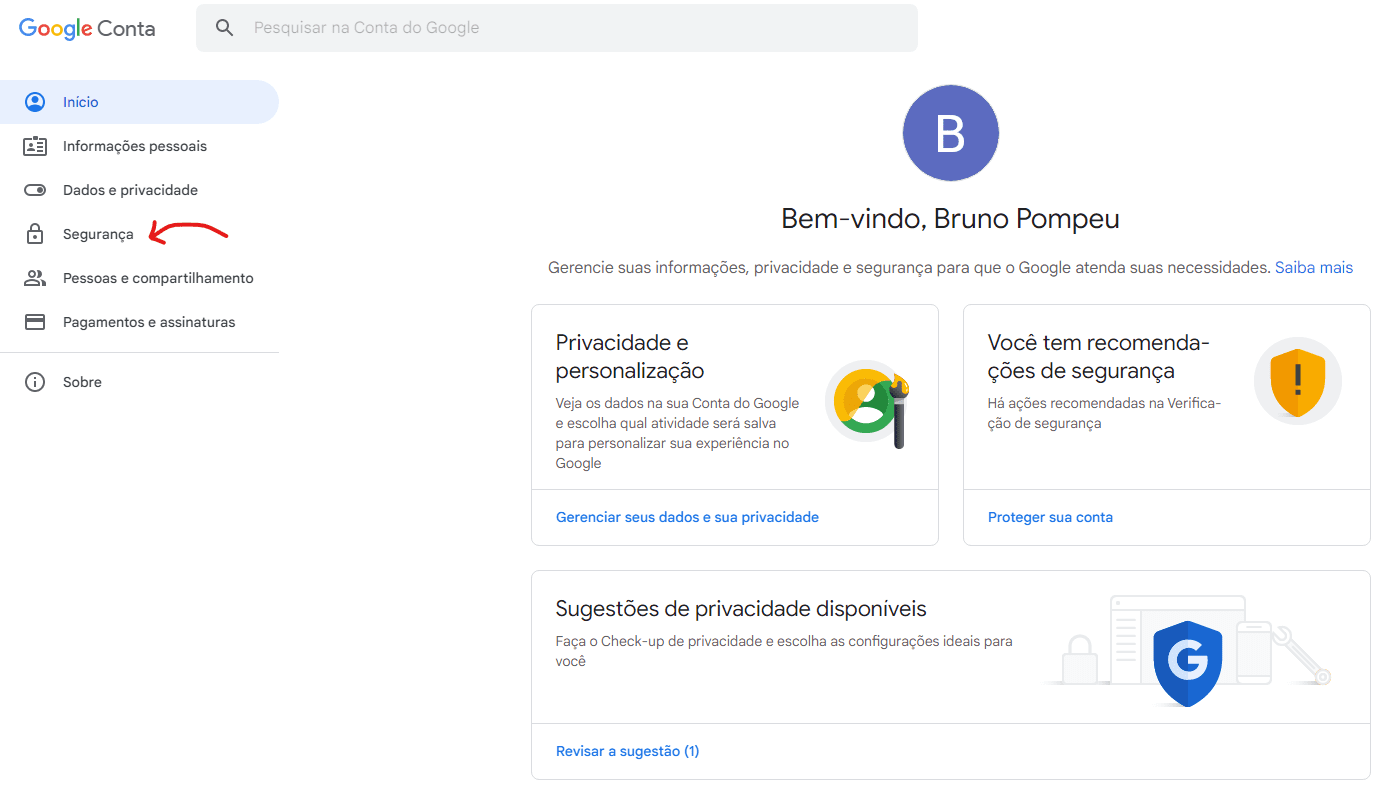Focus the Pesquisar na Conta do Google field
The height and width of the screenshot is (786, 1380).
coord(557,28)
